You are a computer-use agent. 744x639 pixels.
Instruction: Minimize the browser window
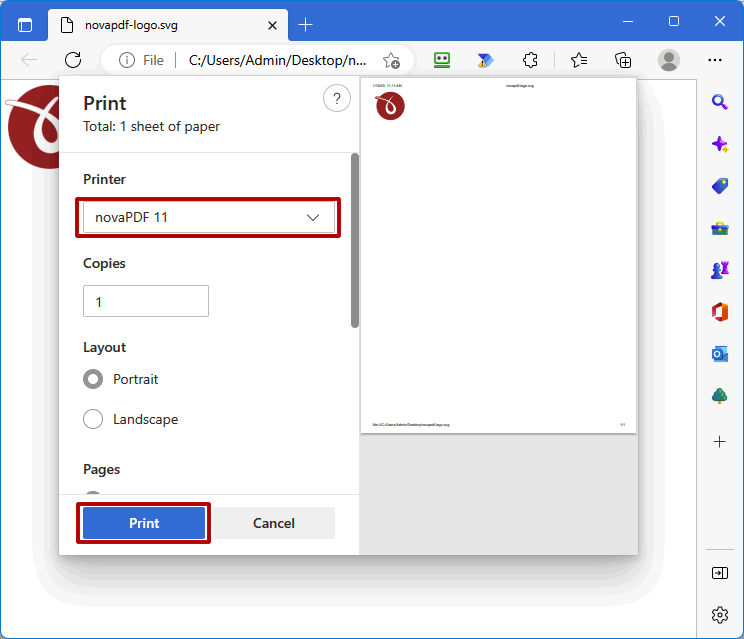click(628, 21)
